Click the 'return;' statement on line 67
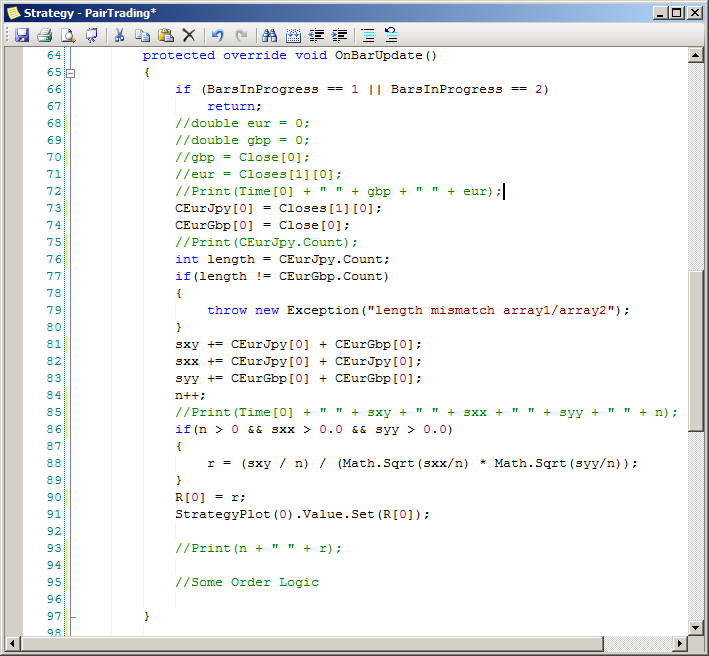This screenshot has width=709, height=656. click(234, 107)
